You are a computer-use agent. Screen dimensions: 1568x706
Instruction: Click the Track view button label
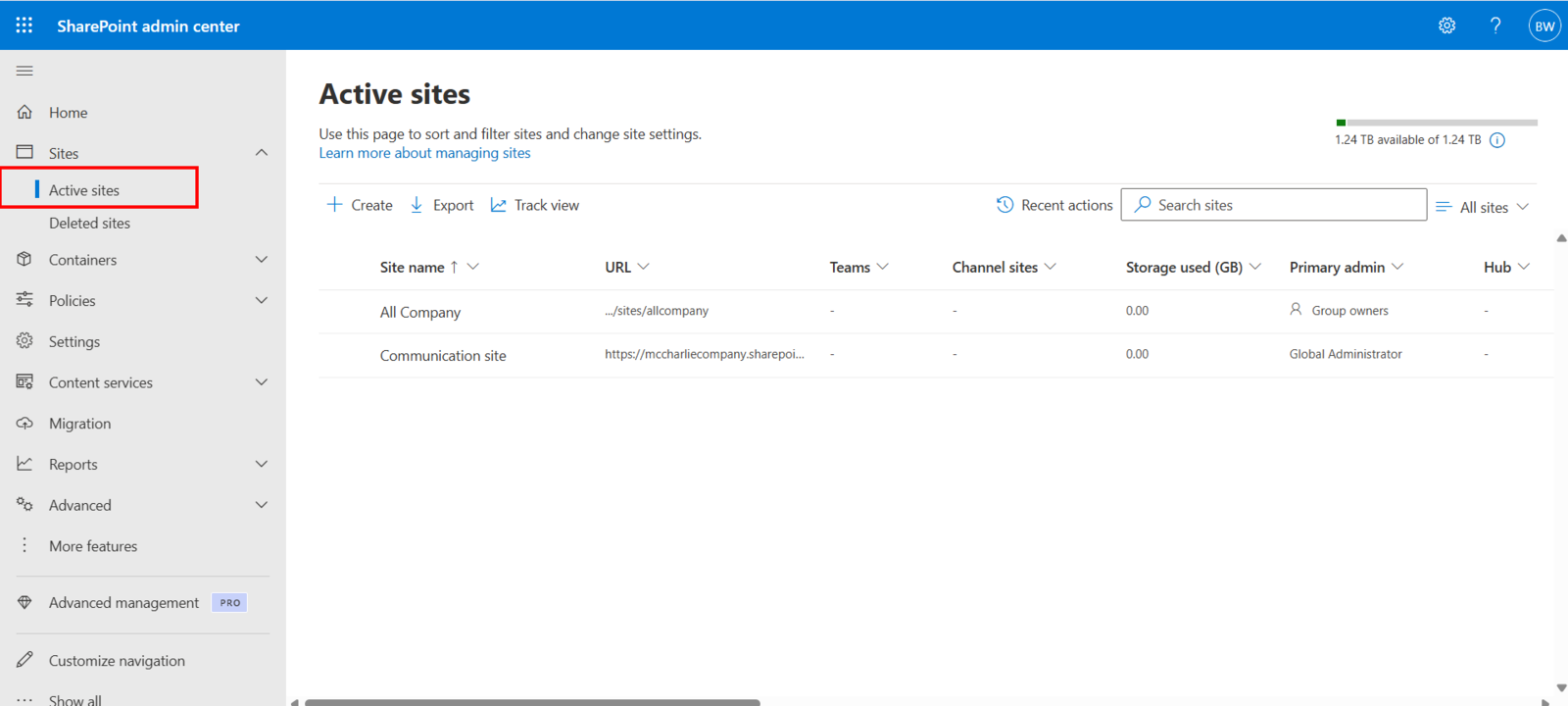[547, 205]
